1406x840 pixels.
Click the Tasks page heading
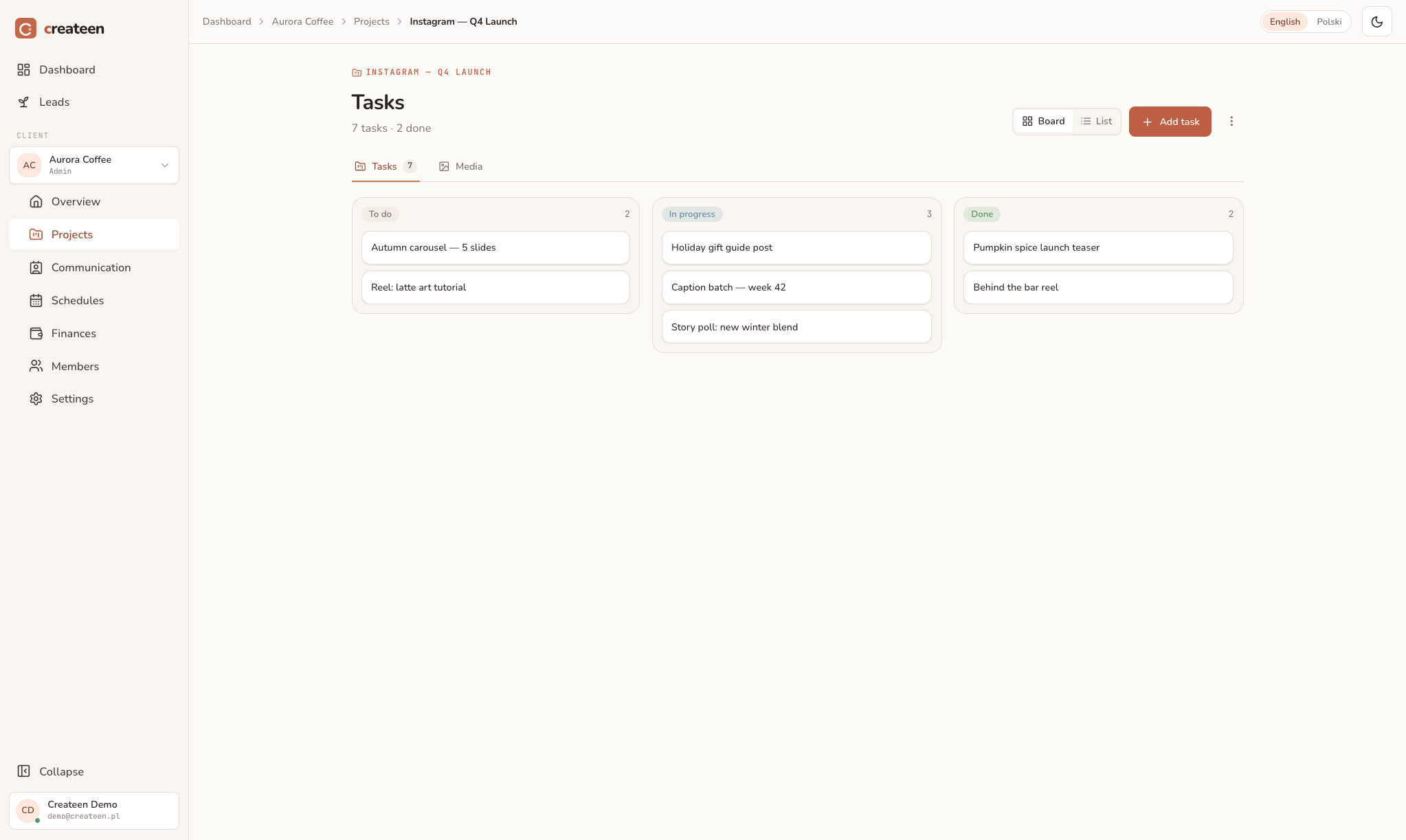(x=378, y=102)
